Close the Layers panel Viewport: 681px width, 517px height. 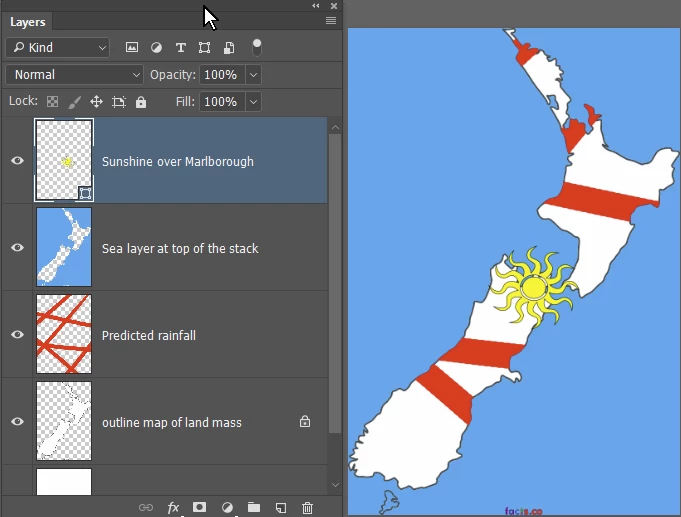coord(334,6)
